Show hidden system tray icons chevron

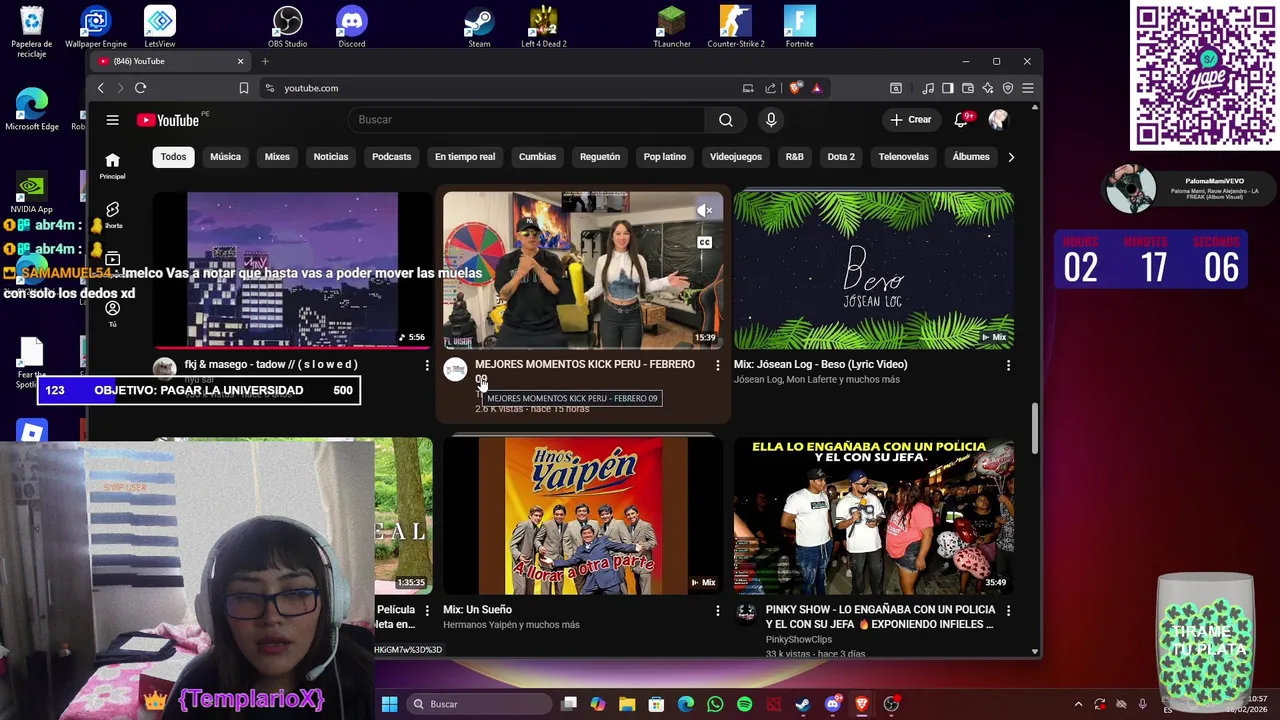1078,704
